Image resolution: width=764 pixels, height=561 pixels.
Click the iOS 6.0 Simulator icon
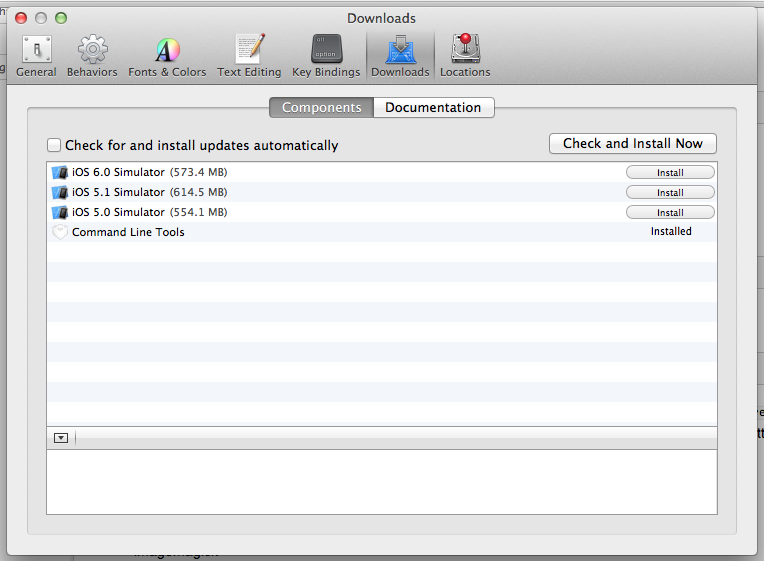60,173
